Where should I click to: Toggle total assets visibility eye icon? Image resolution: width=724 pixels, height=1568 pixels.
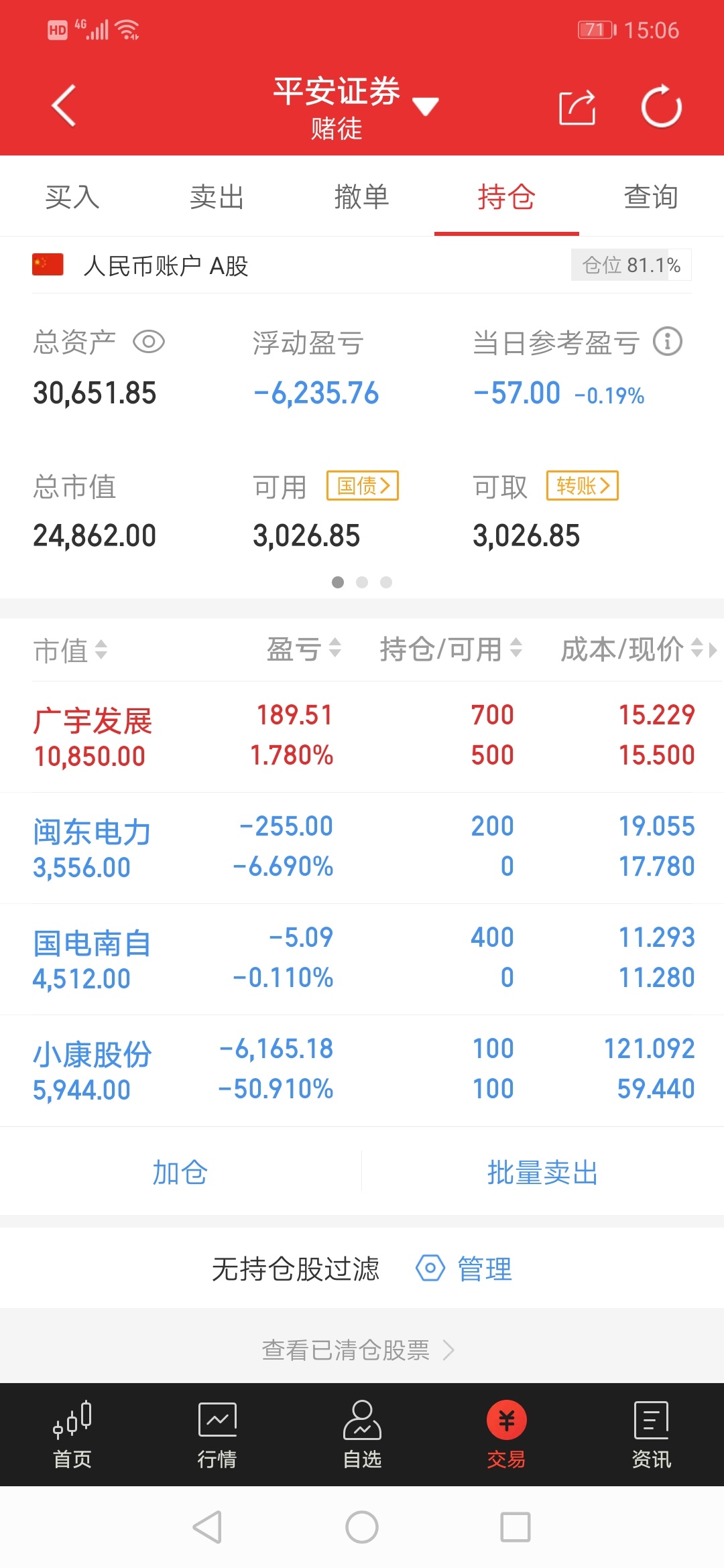[149, 342]
